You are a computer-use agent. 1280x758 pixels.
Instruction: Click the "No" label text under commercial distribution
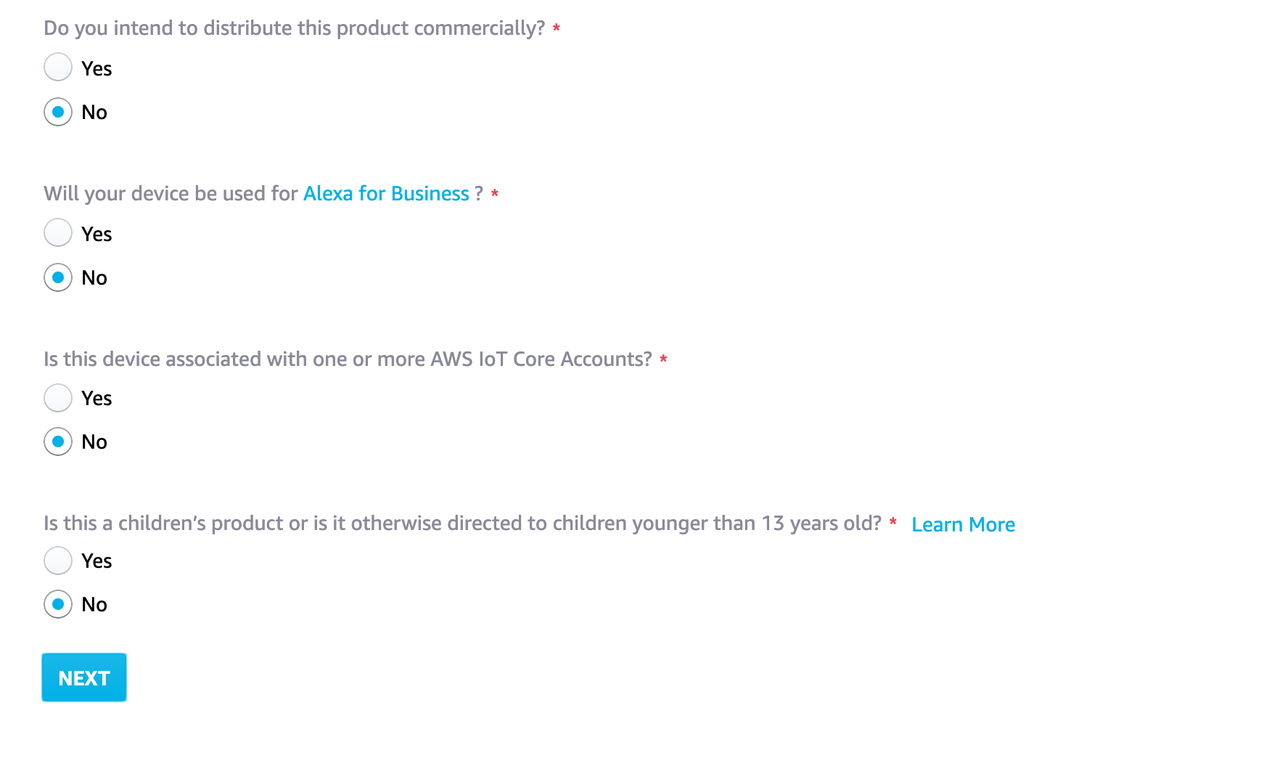94,112
